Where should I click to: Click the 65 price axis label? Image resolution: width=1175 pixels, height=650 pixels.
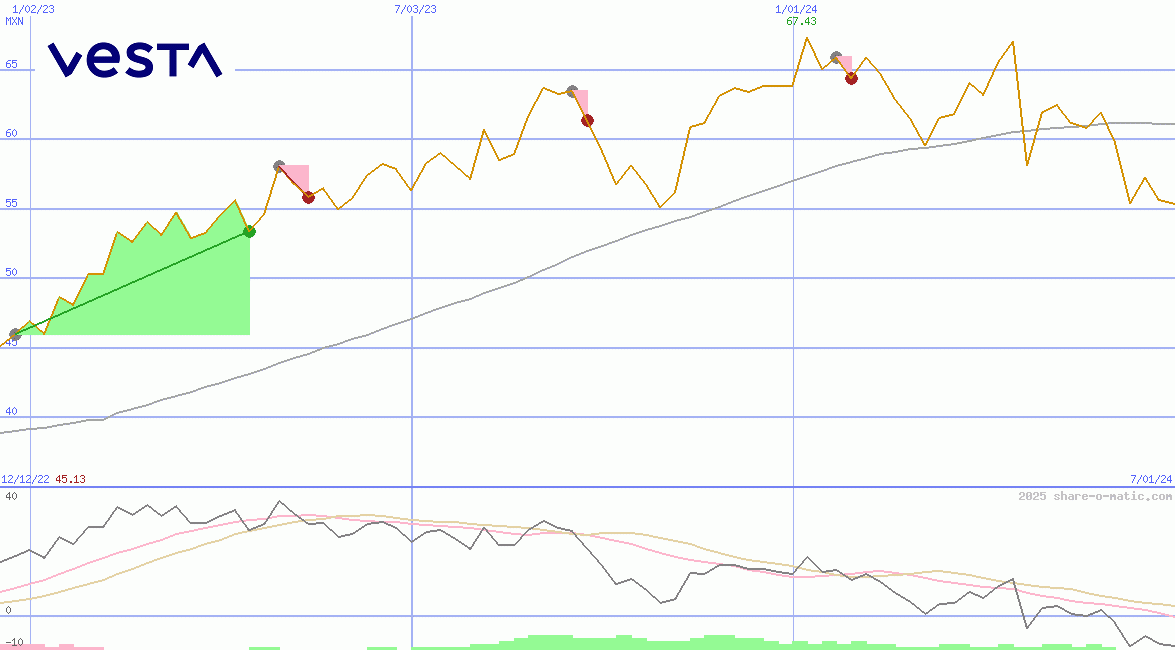pyautogui.click(x=12, y=65)
